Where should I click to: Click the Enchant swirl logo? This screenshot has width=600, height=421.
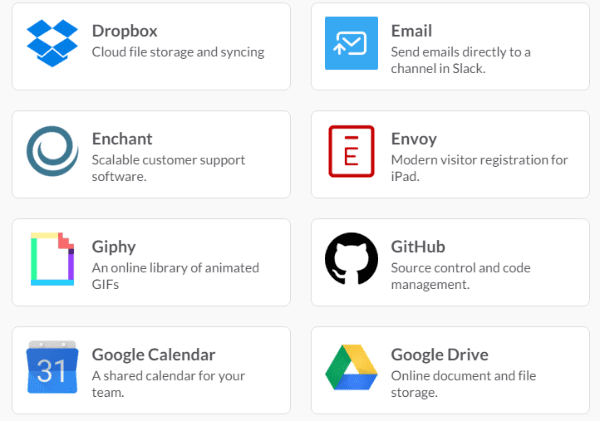click(52, 151)
